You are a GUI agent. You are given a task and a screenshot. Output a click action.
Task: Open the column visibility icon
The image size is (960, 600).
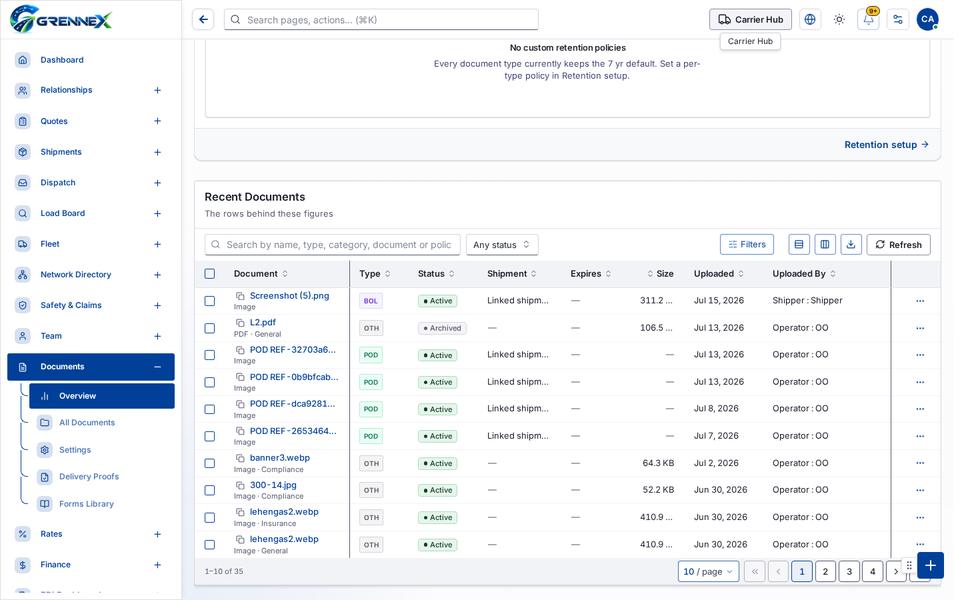click(x=825, y=245)
